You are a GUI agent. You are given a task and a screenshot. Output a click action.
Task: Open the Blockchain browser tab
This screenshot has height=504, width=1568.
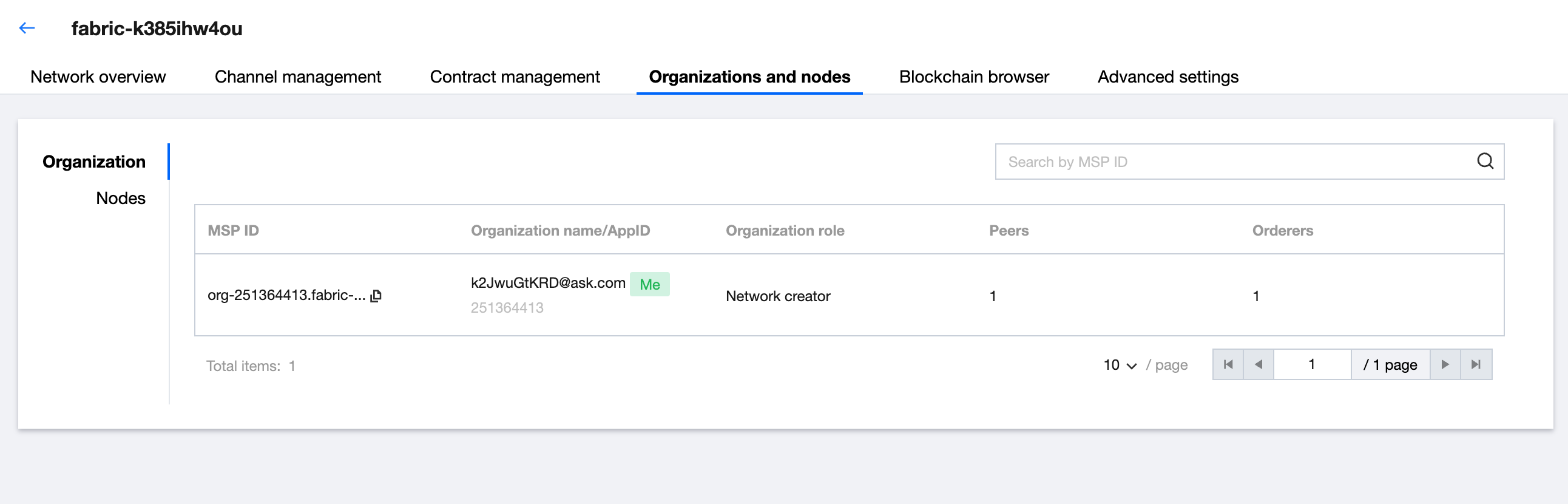974,77
